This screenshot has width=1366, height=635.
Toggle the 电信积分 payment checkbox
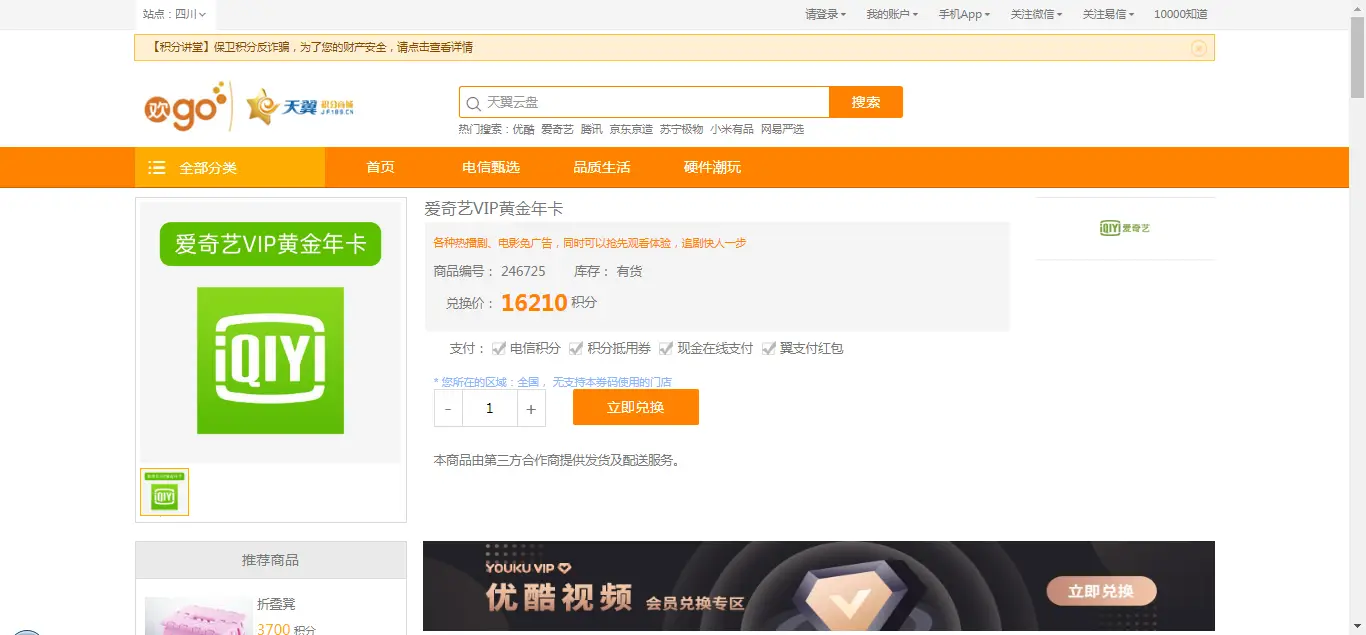(x=499, y=349)
